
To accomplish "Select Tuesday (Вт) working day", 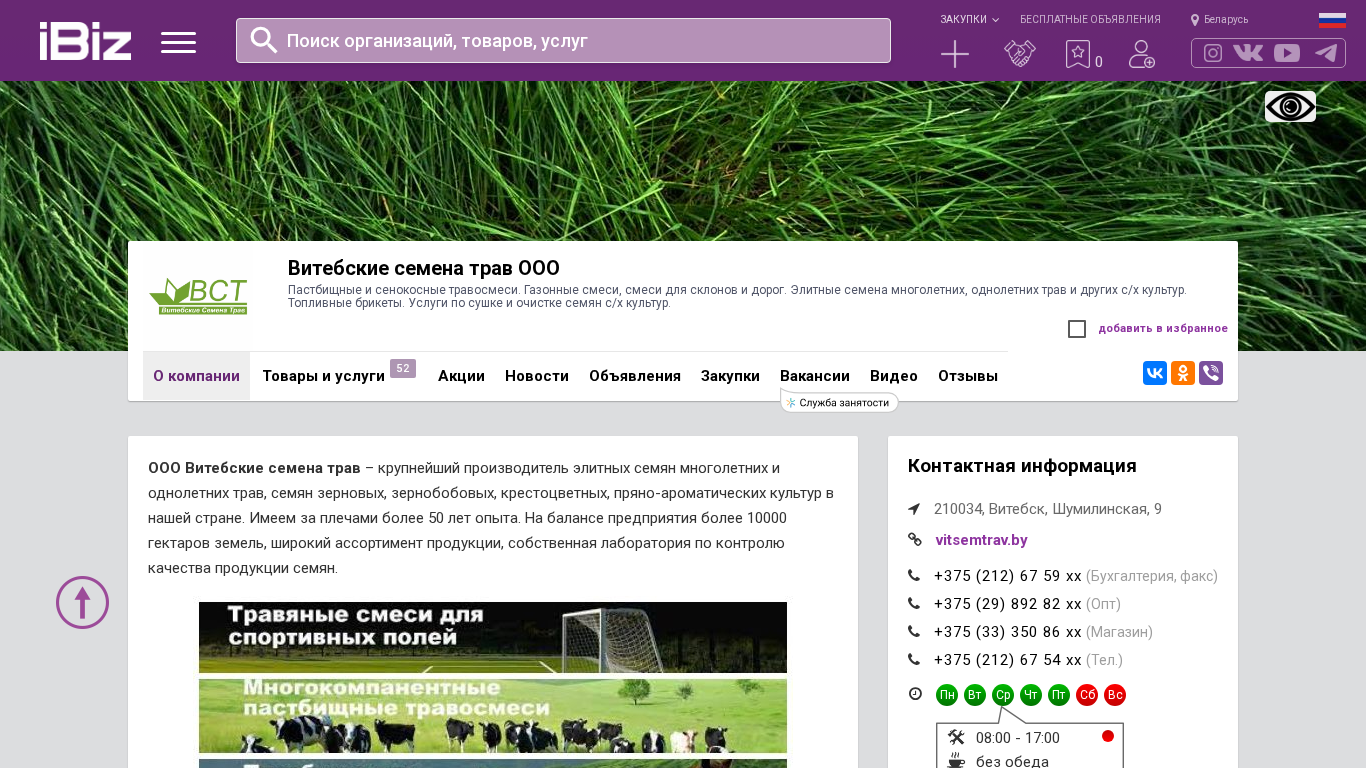I will [x=975, y=695].
